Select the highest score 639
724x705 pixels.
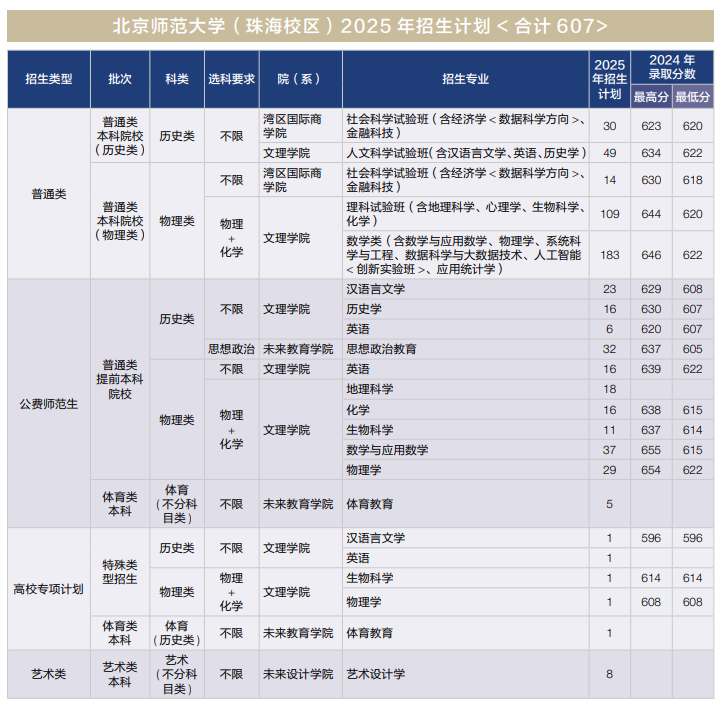651,369
